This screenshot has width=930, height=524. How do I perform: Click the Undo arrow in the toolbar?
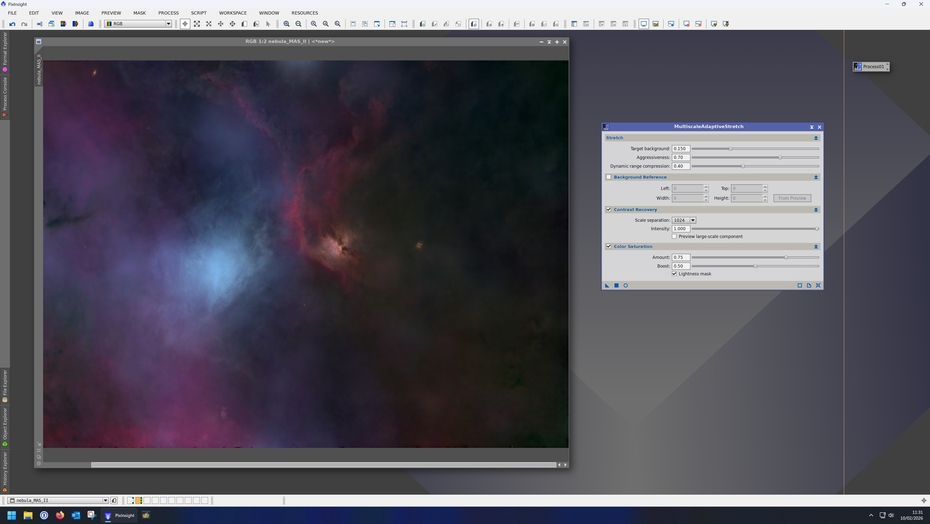coord(12,24)
